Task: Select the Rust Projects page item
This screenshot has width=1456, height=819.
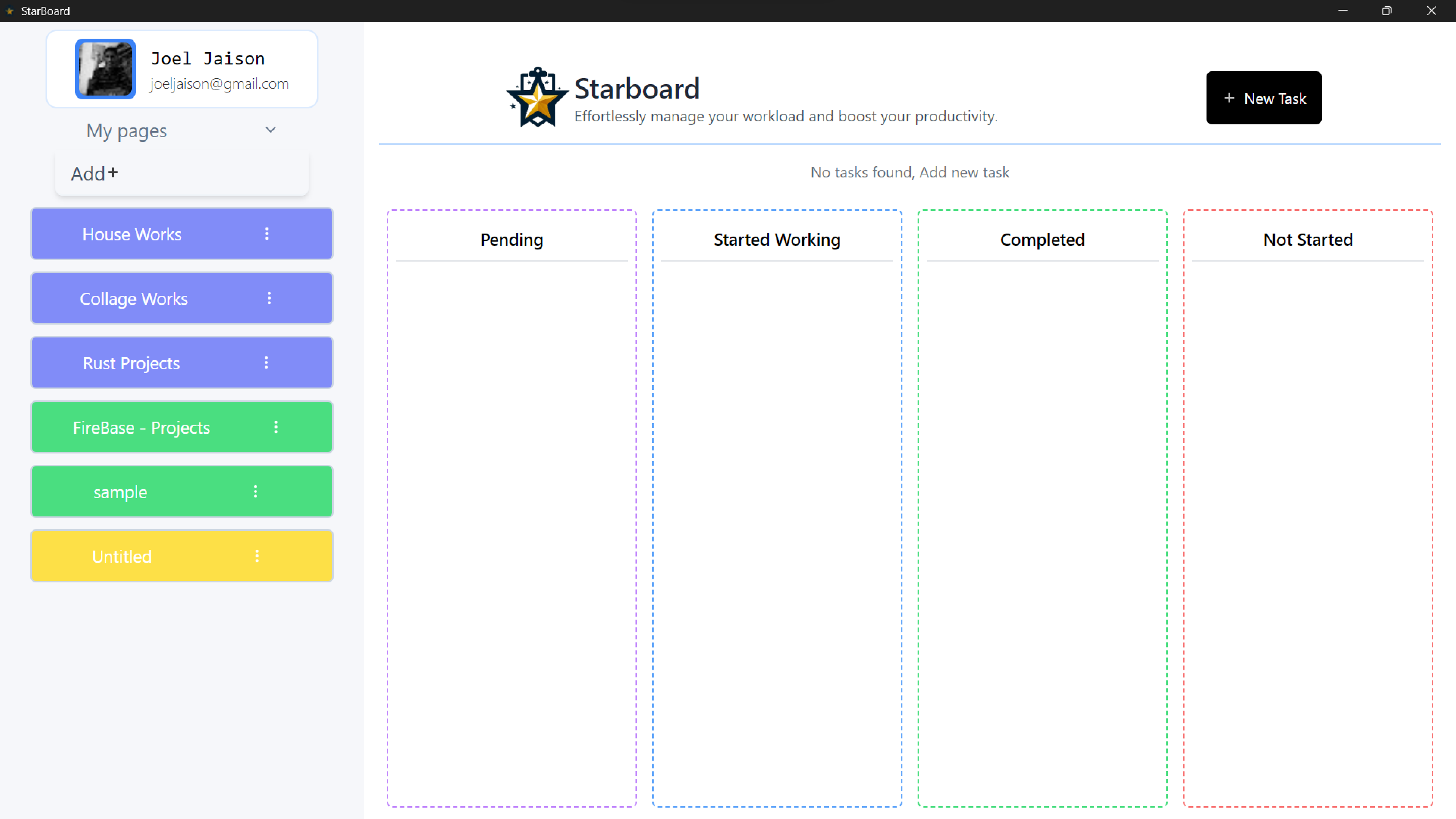Action: tap(131, 362)
